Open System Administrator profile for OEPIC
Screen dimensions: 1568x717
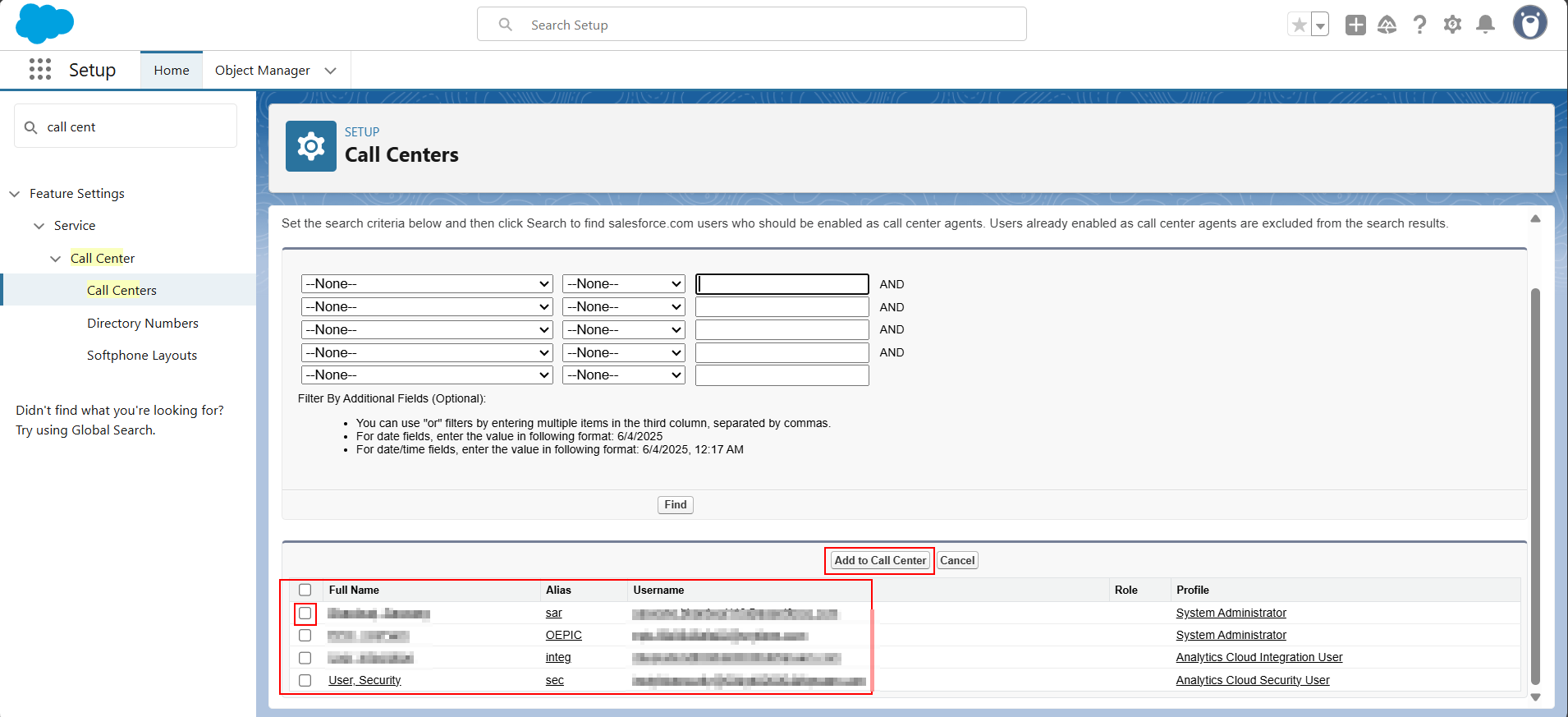tap(1231, 636)
